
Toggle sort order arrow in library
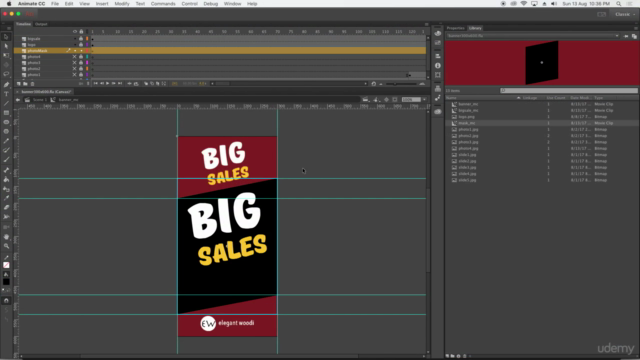518,98
